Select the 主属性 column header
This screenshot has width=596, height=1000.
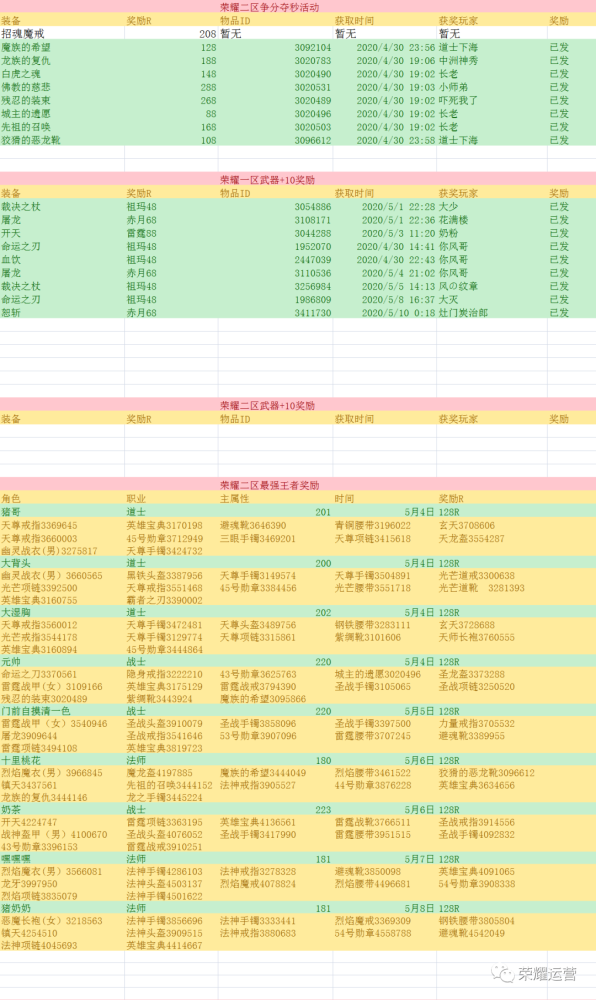pyautogui.click(x=235, y=499)
